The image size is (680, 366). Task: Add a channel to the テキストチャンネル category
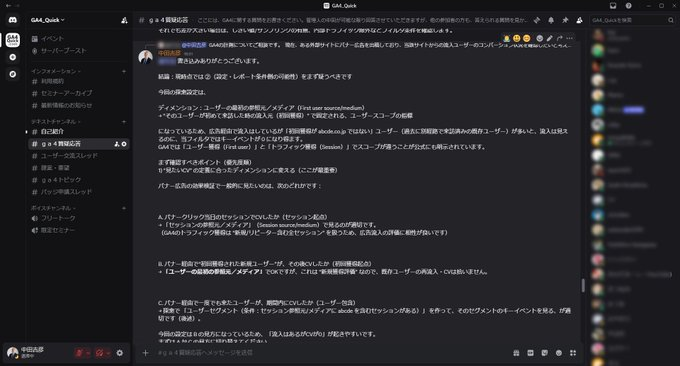point(124,121)
